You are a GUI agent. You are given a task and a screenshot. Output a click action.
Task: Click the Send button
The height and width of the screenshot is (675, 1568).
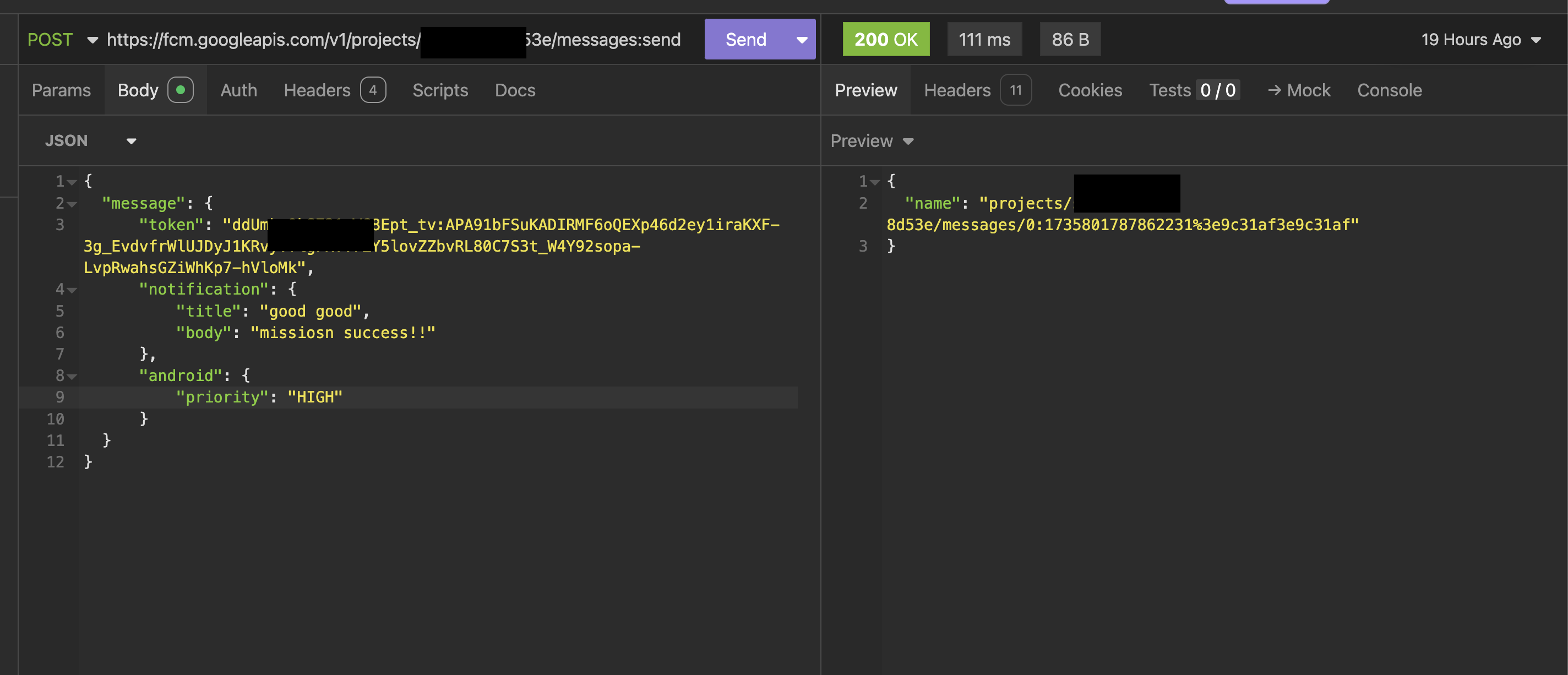tap(745, 40)
